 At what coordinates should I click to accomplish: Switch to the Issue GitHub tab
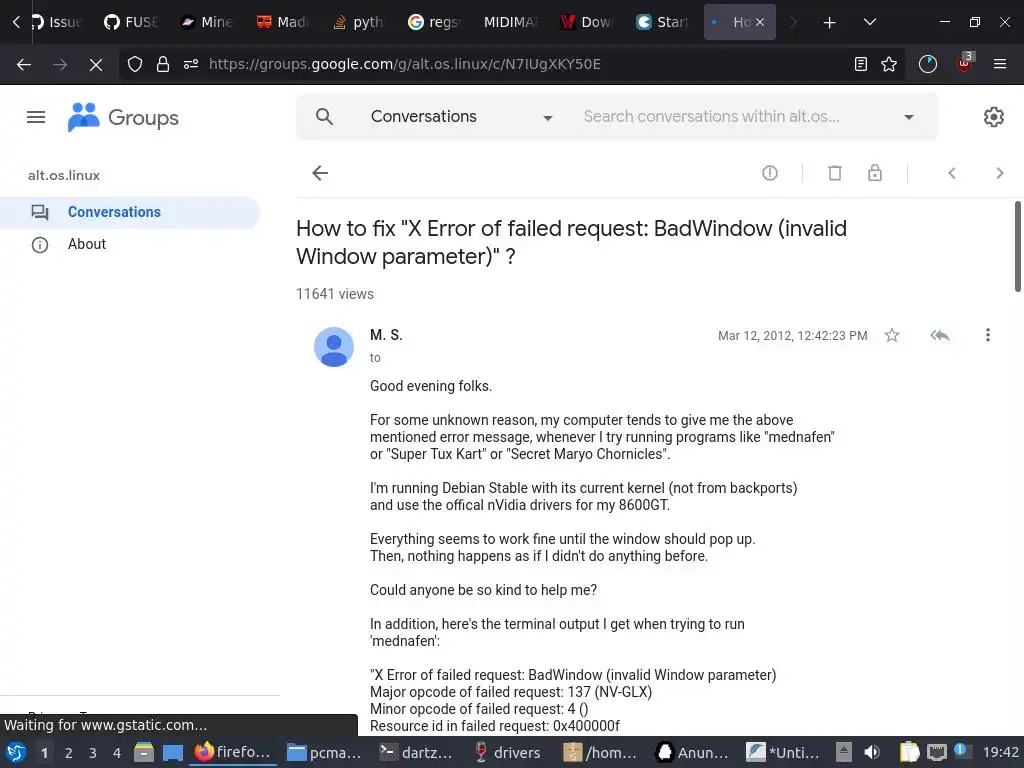coord(56,22)
